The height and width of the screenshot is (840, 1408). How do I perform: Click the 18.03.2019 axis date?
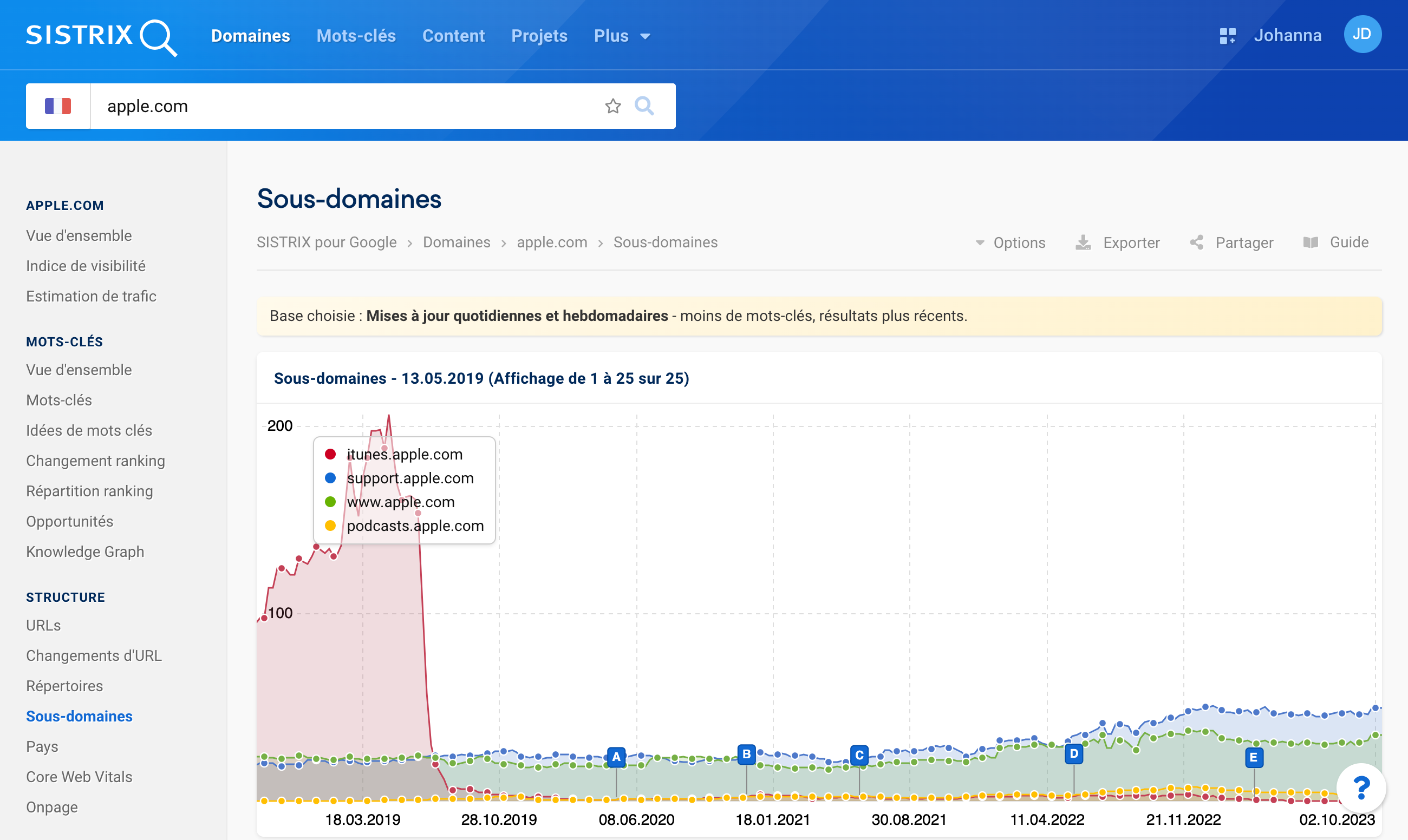363,819
